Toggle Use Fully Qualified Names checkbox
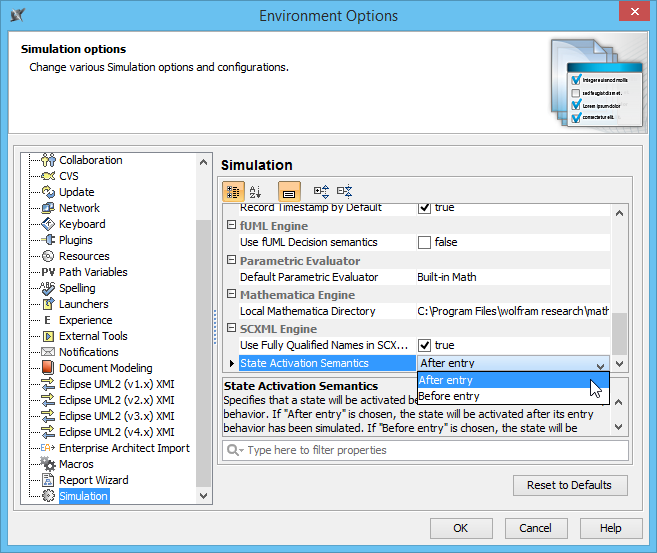This screenshot has height=553, width=657. coord(424,345)
